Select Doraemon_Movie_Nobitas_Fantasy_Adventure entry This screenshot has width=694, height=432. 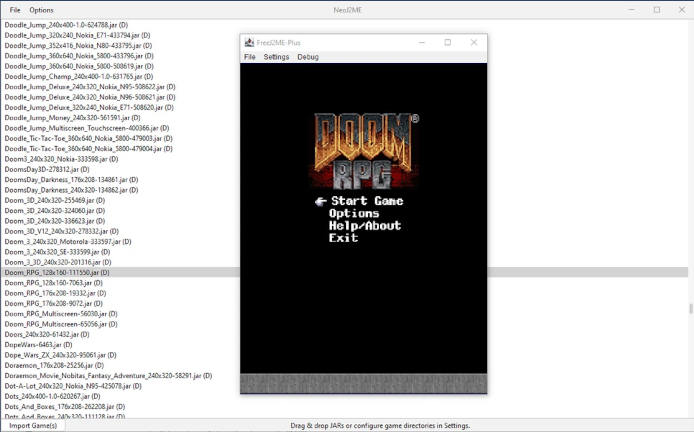tap(108, 376)
